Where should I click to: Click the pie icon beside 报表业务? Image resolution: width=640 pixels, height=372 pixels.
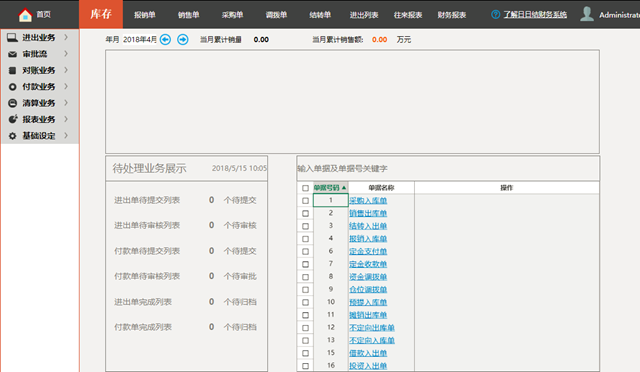tap(13, 119)
